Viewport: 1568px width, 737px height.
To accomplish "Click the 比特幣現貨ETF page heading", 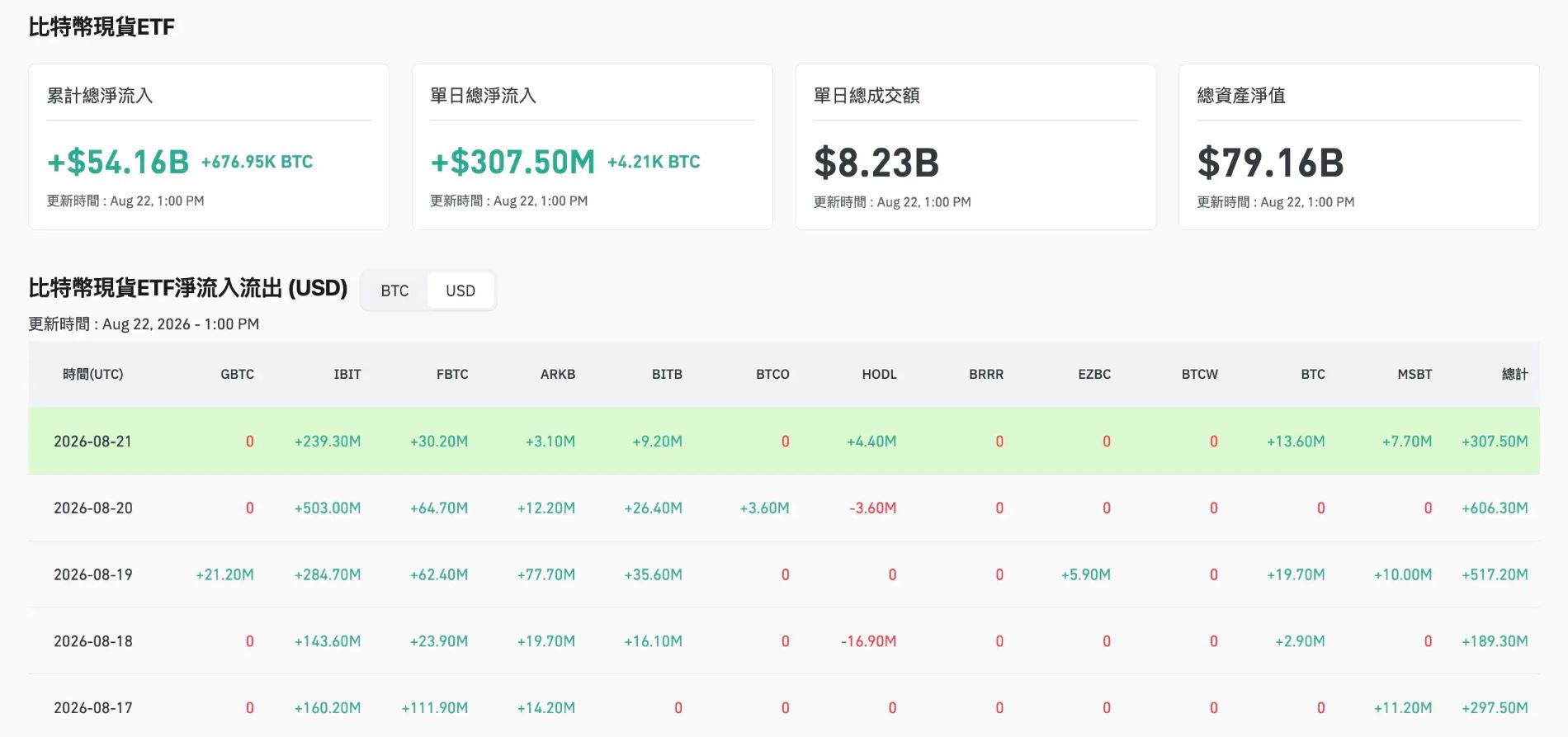I will coord(102,27).
